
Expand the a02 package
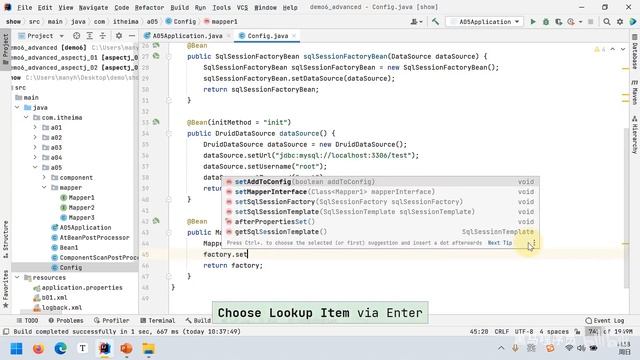coord(35,138)
